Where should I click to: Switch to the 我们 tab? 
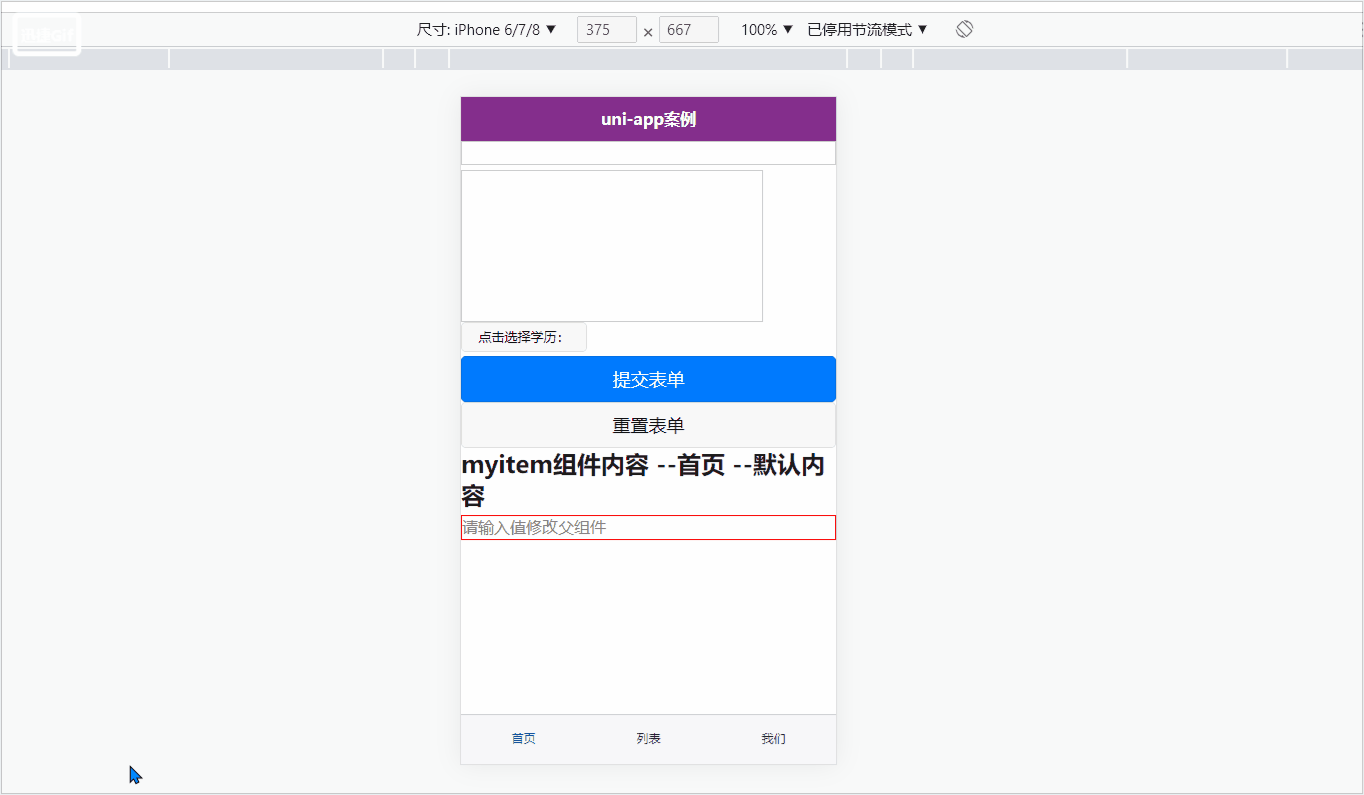(x=773, y=739)
